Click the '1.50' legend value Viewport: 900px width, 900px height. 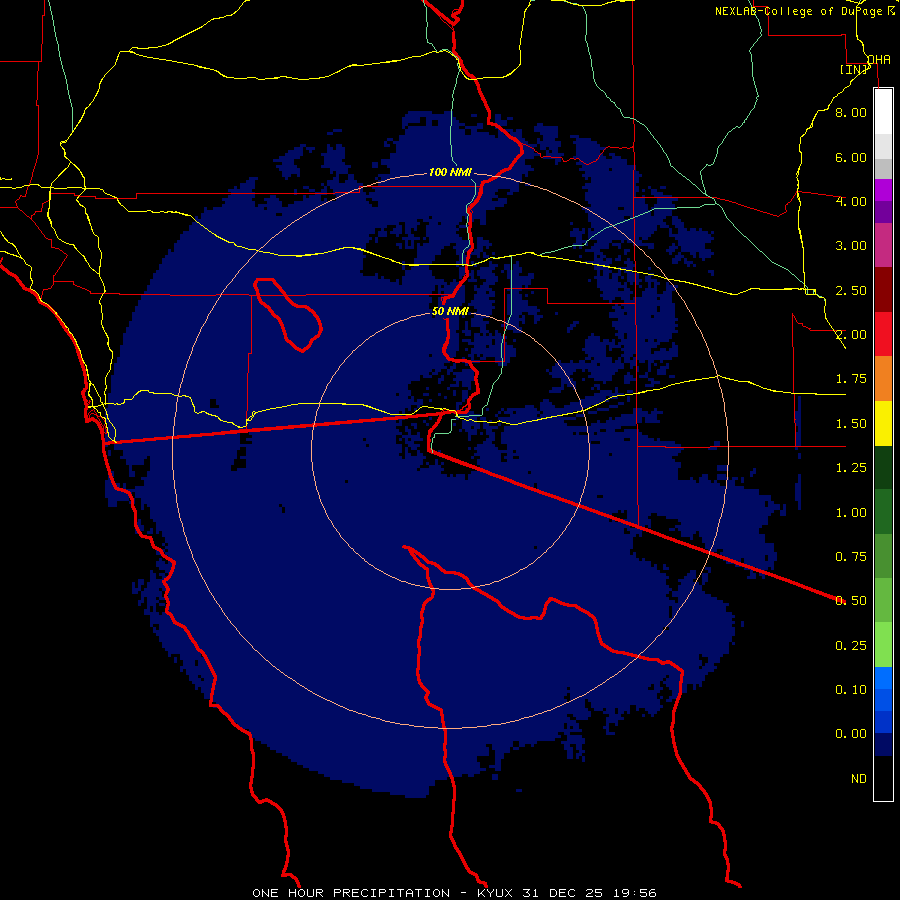click(x=851, y=424)
